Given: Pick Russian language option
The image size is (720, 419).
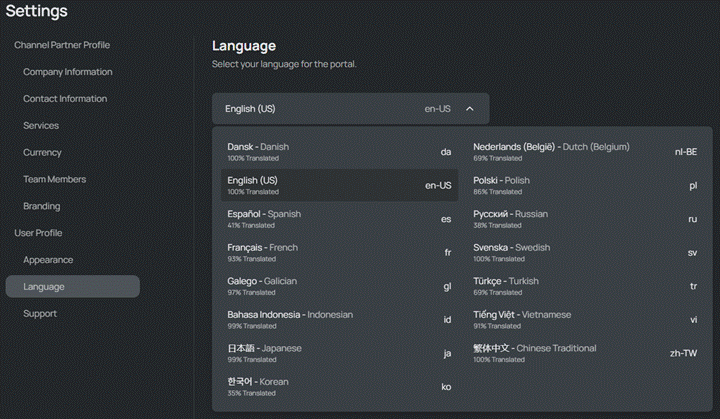Looking at the screenshot, I should 585,219.
